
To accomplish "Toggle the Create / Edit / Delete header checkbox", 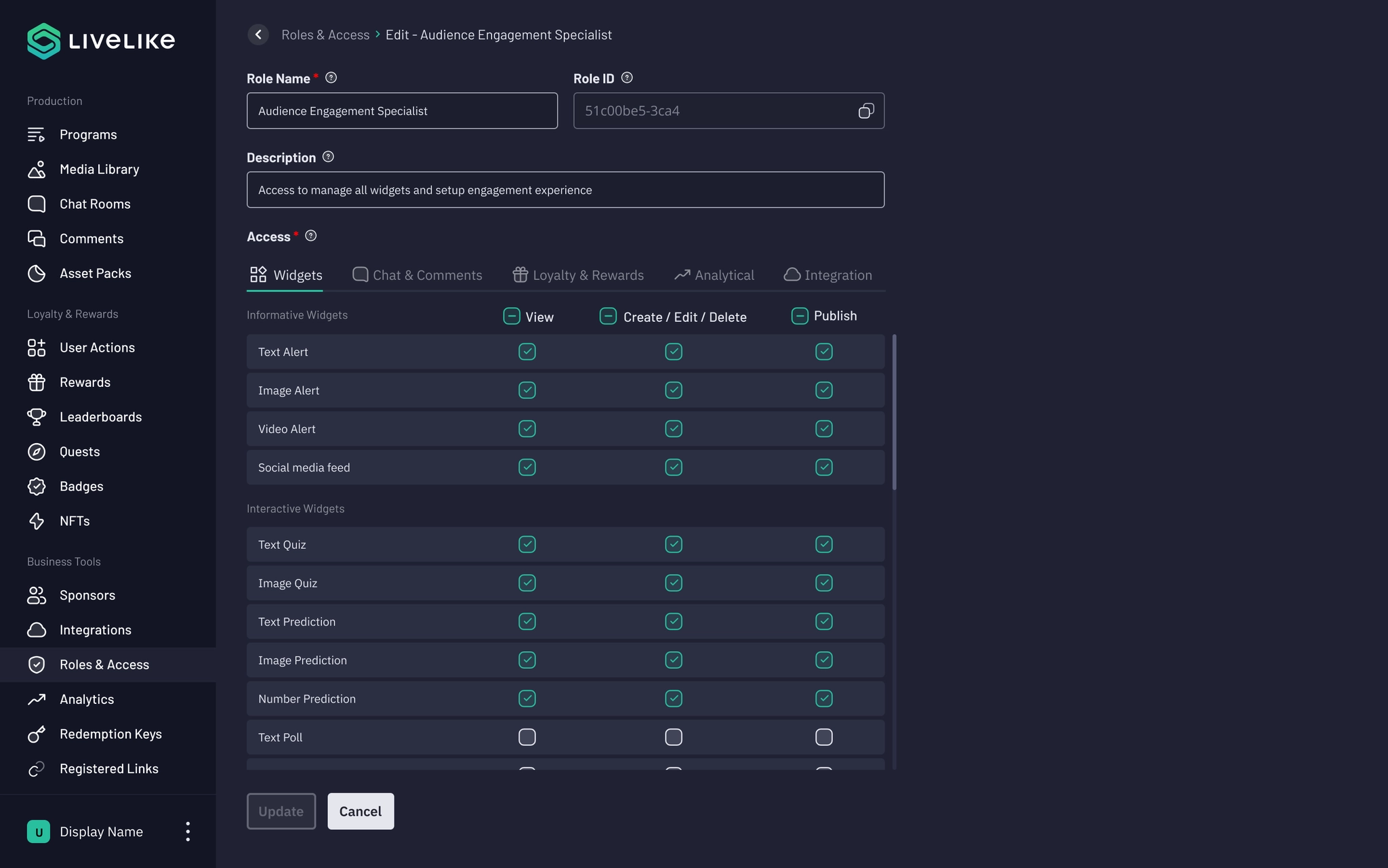I will point(608,316).
